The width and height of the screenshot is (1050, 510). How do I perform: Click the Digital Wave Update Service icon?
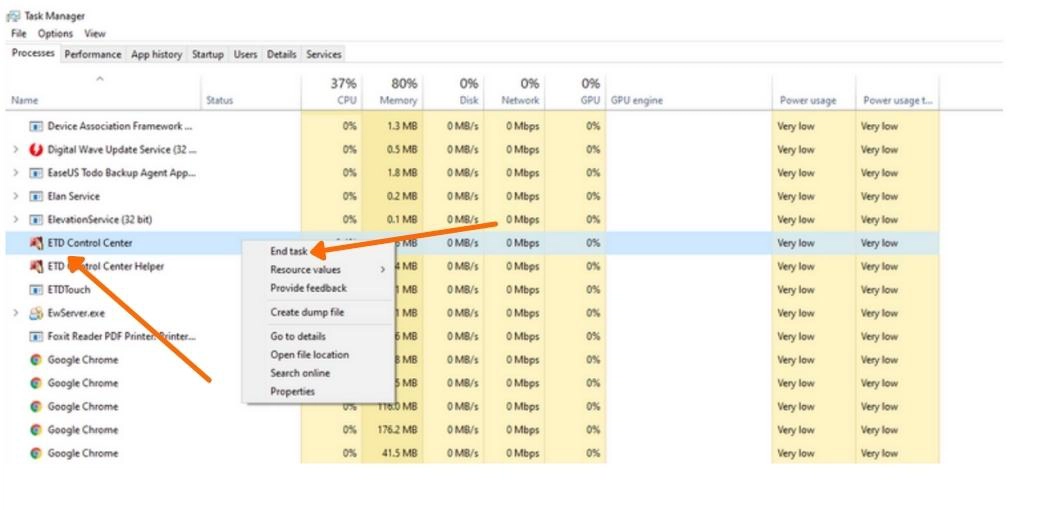tap(37, 150)
